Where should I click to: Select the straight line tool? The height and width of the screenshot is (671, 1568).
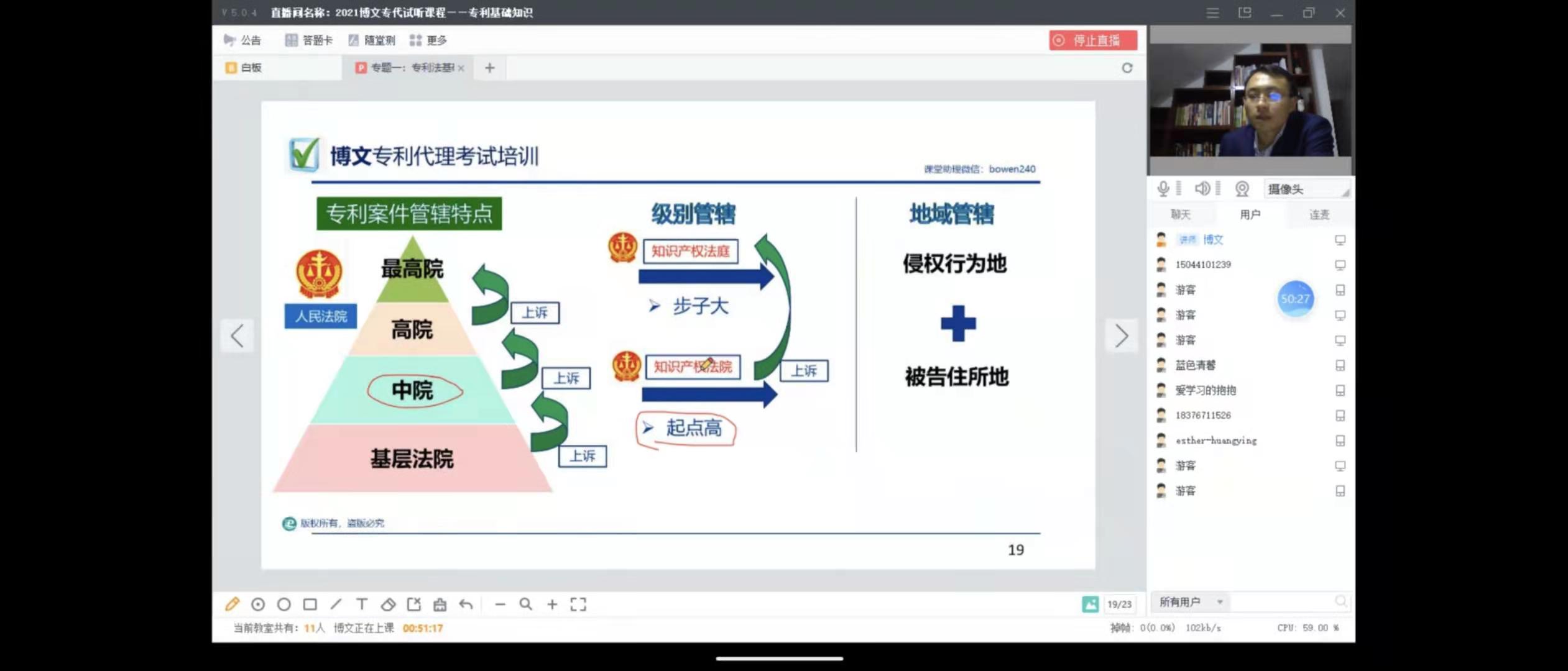[x=336, y=604]
